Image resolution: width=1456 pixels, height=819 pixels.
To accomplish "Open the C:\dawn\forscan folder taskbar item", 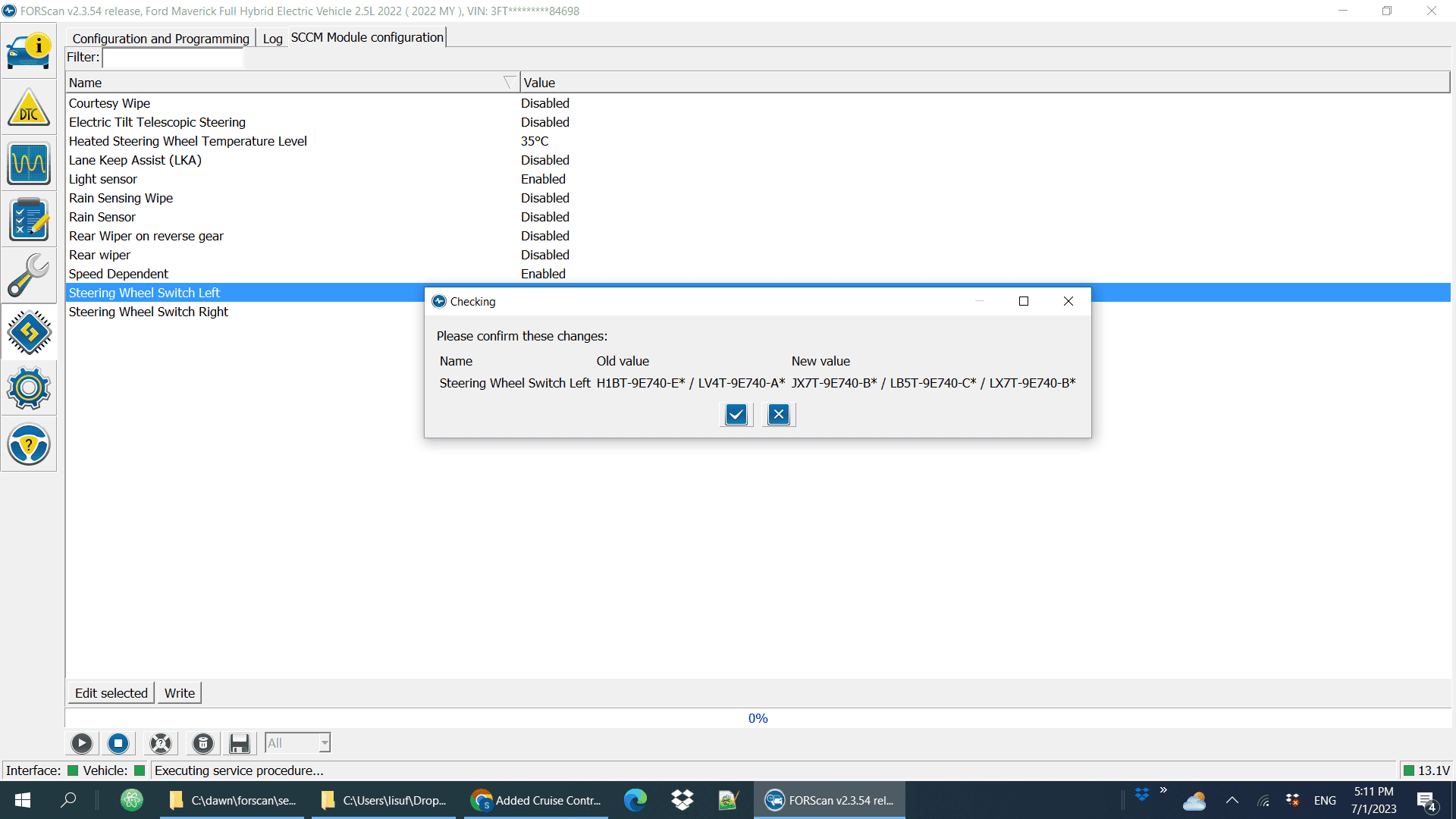I will click(x=232, y=800).
